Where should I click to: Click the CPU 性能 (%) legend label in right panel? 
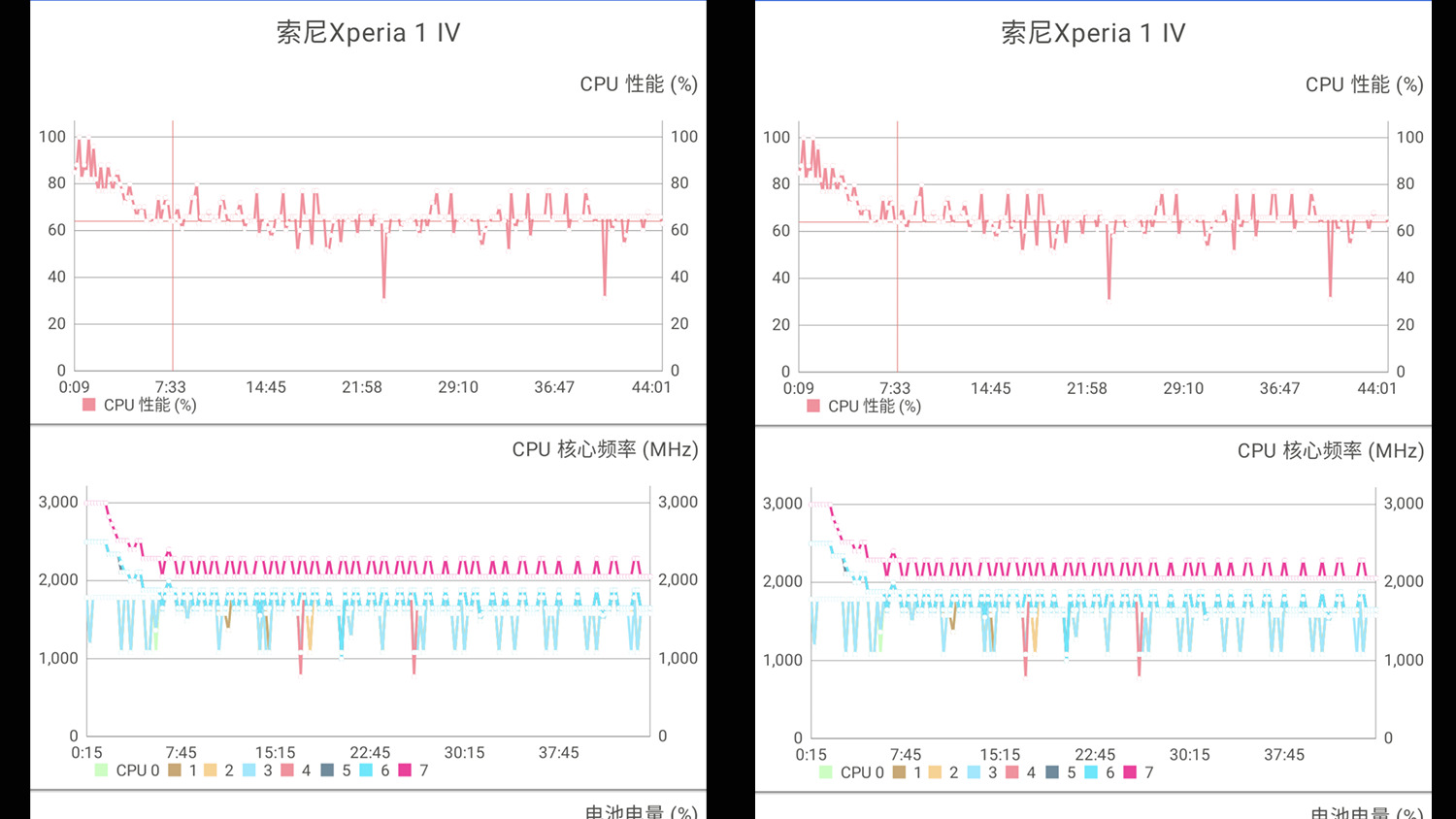875,407
